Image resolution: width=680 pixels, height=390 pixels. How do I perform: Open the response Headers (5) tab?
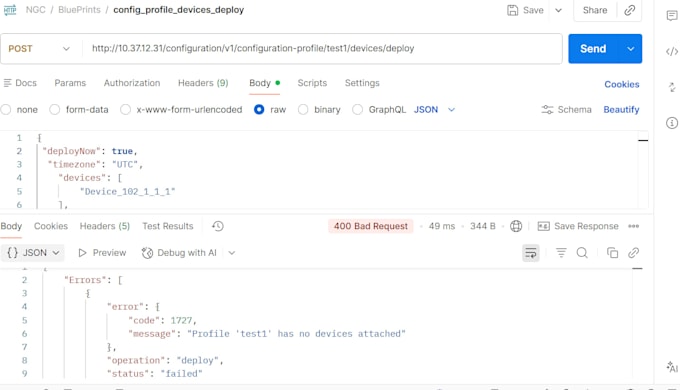[105, 226]
